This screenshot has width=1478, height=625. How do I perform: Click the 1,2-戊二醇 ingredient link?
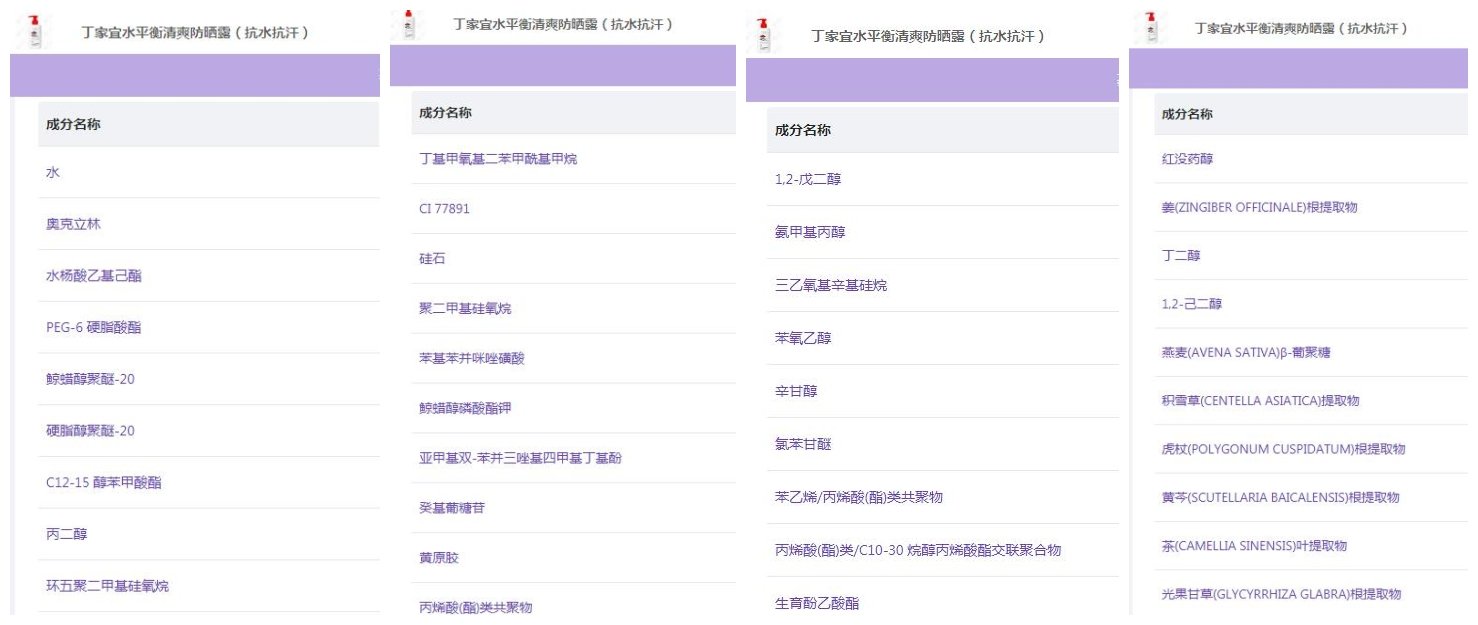(x=809, y=179)
